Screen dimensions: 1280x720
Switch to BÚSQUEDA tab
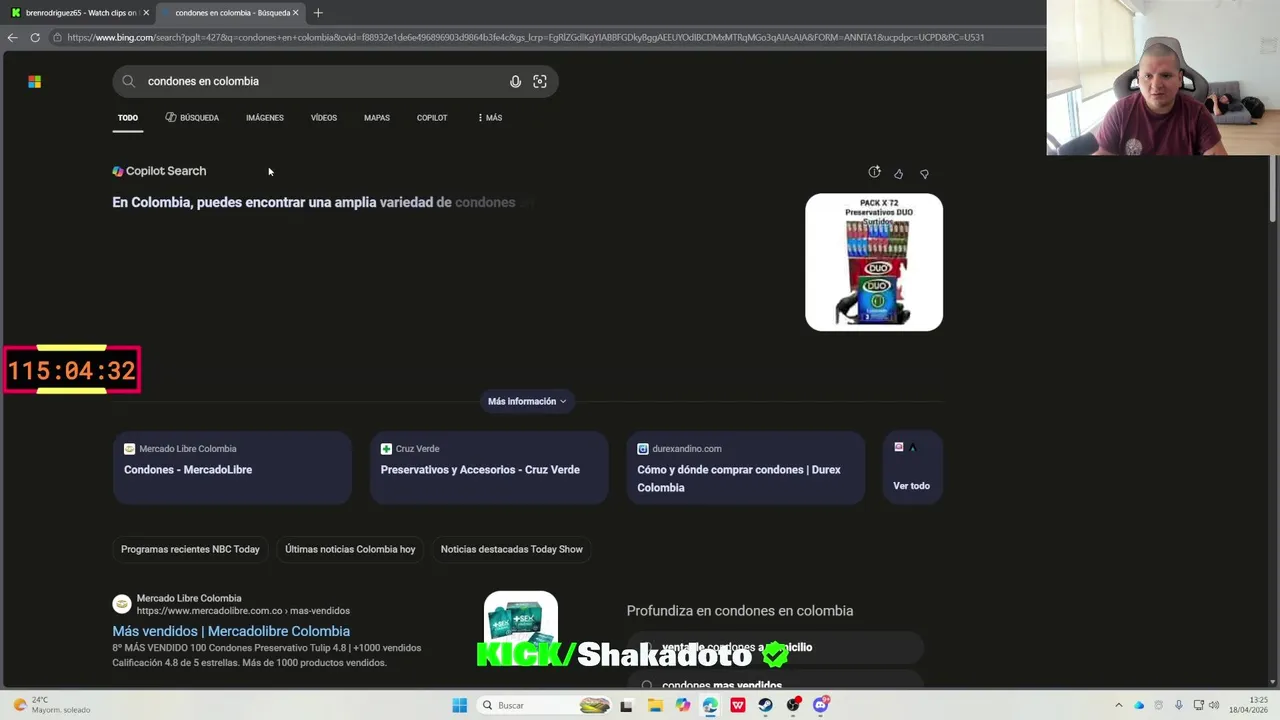[192, 118]
